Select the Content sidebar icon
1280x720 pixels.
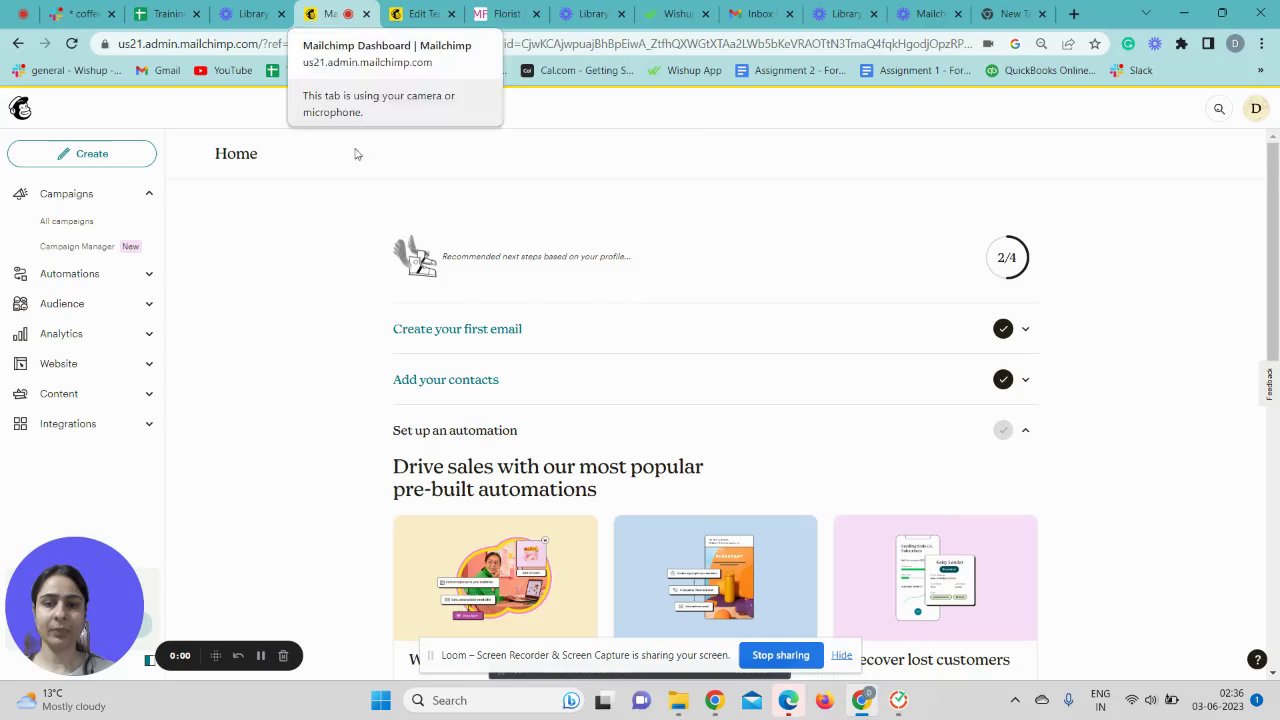(20, 394)
